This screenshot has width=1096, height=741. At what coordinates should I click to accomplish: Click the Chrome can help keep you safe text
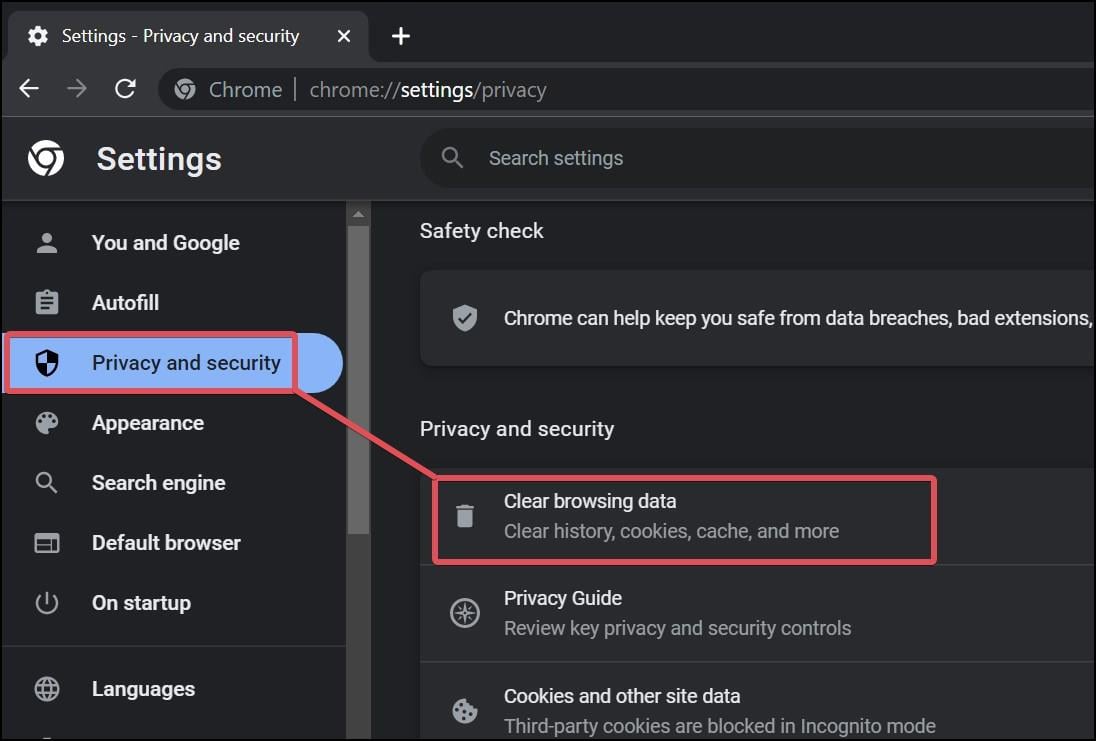pyautogui.click(x=798, y=318)
